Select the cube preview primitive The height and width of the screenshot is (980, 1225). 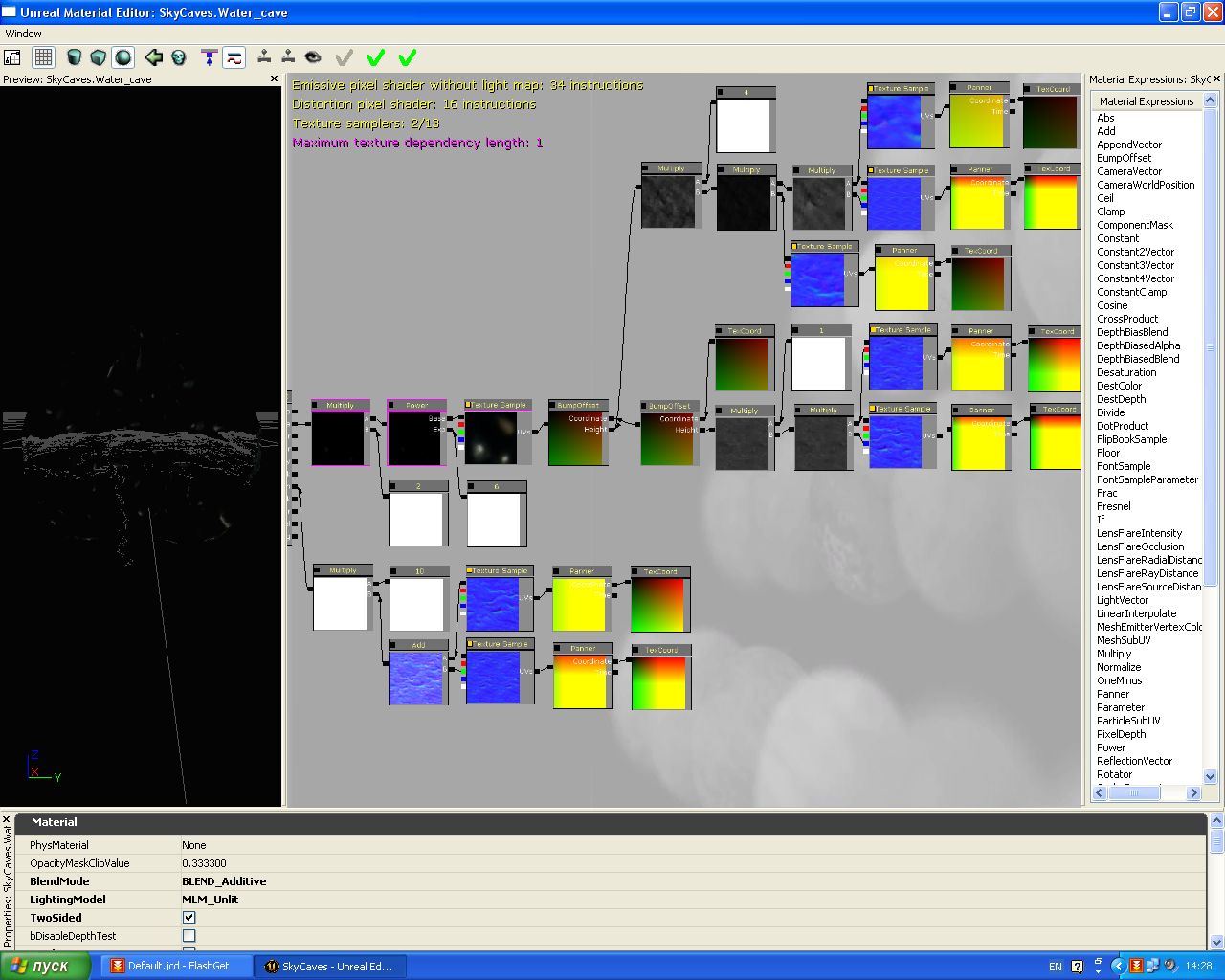click(x=98, y=57)
